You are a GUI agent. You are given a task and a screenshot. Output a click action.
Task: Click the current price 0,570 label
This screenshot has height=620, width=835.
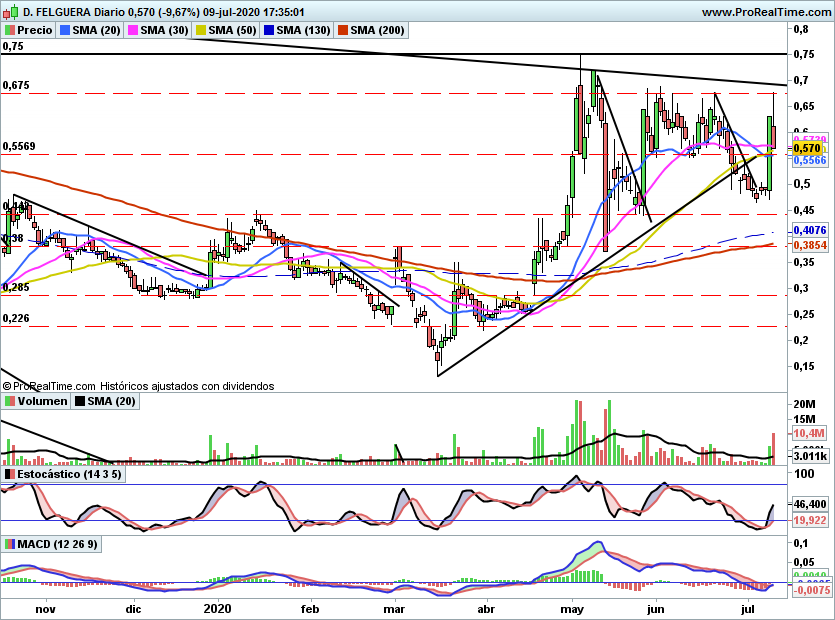pyautogui.click(x=807, y=148)
